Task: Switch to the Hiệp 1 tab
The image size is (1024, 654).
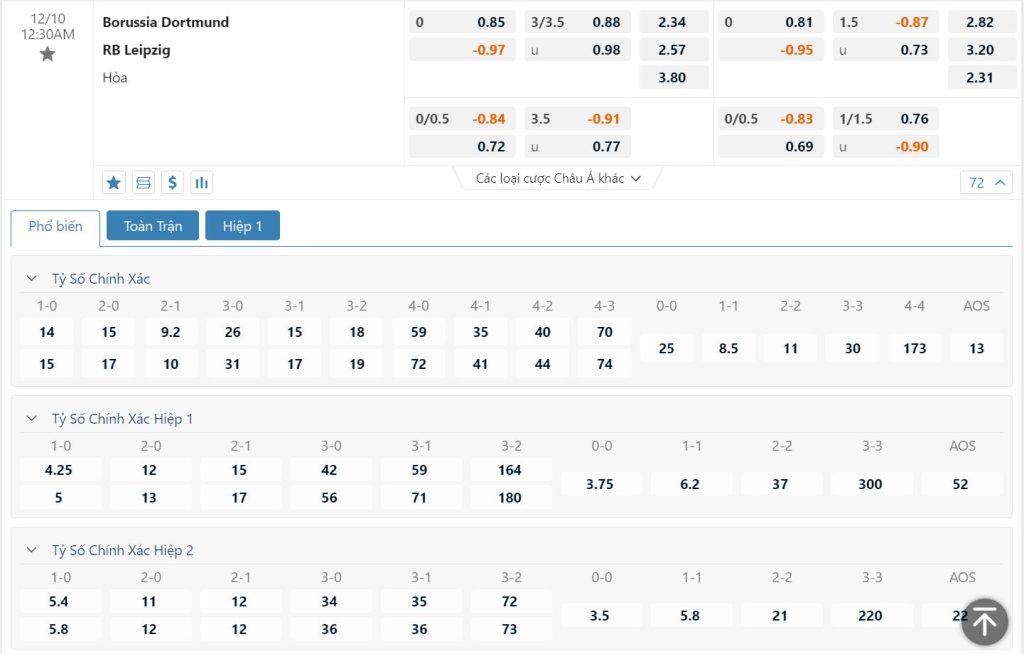Action: tap(242, 225)
